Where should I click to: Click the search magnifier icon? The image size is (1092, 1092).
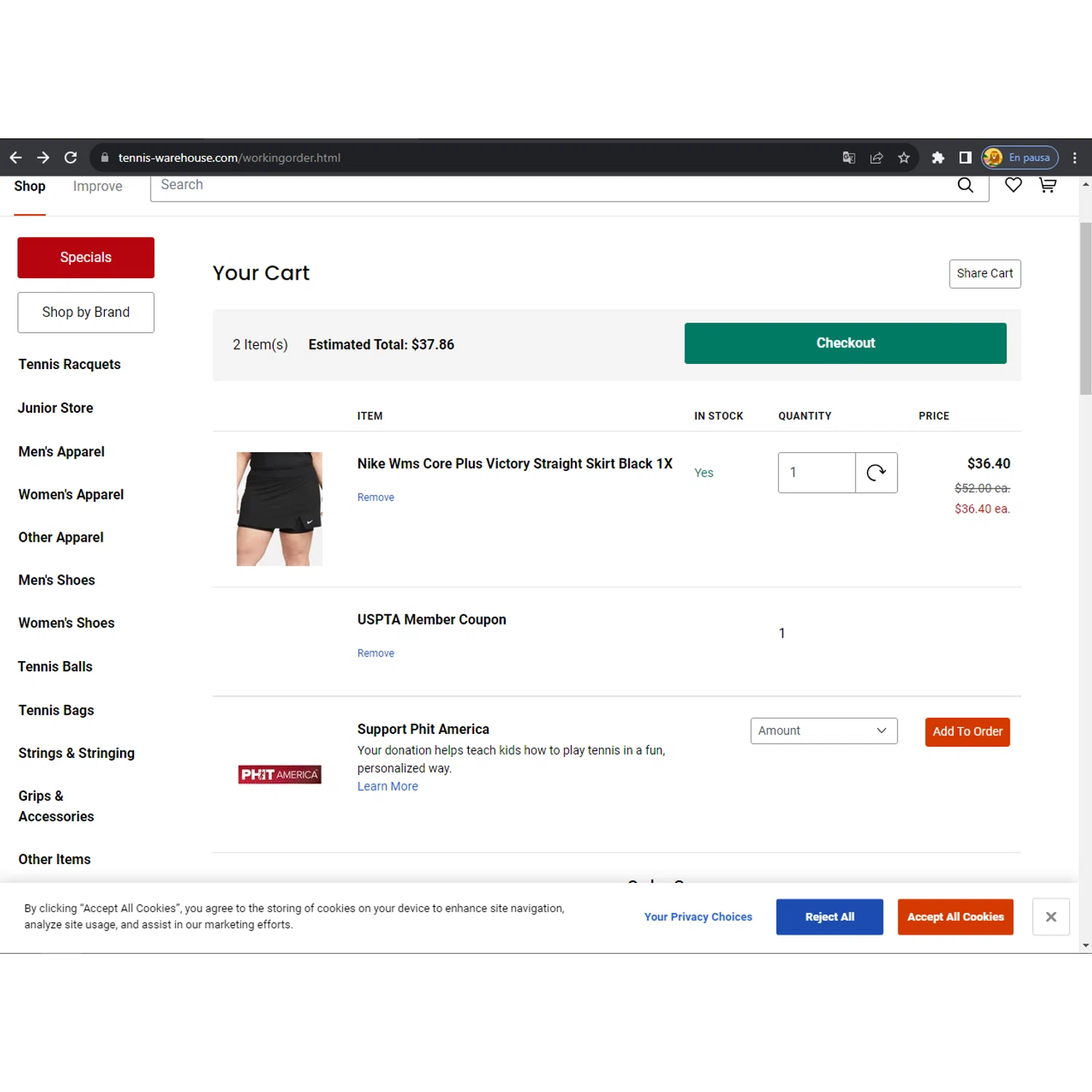pyautogui.click(x=965, y=185)
